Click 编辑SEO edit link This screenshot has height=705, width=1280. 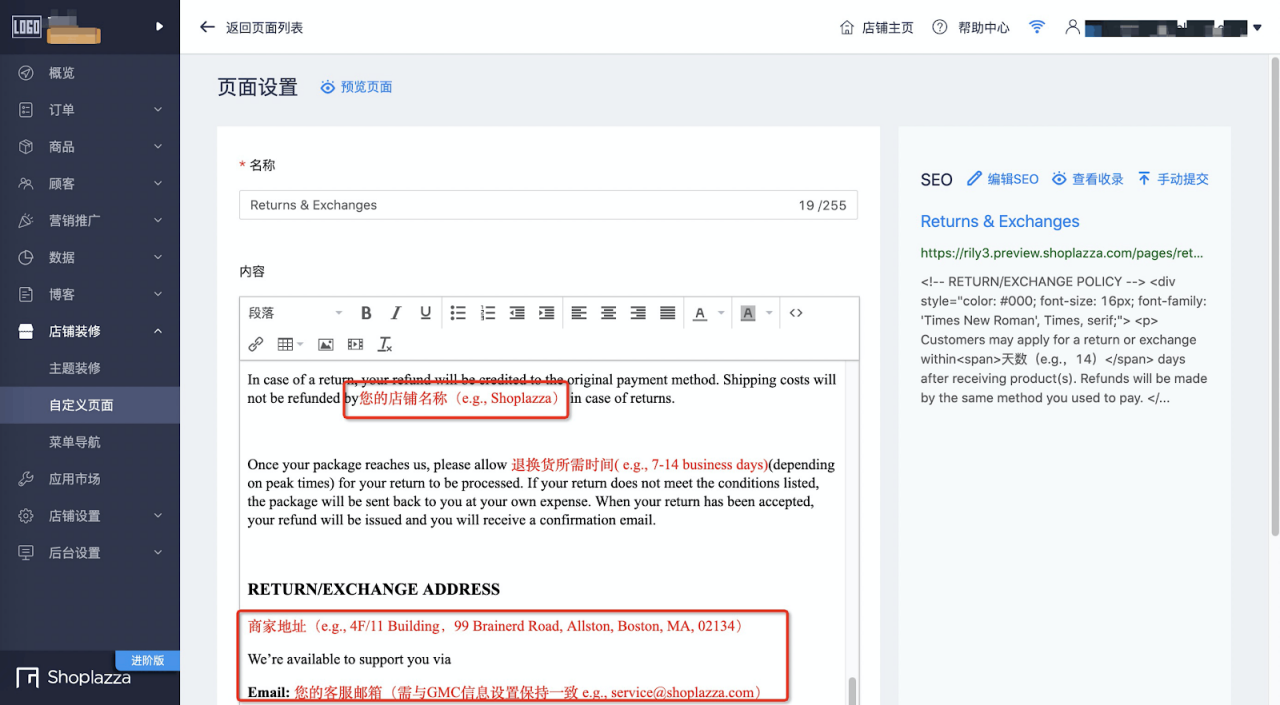pyautogui.click(x=1003, y=179)
